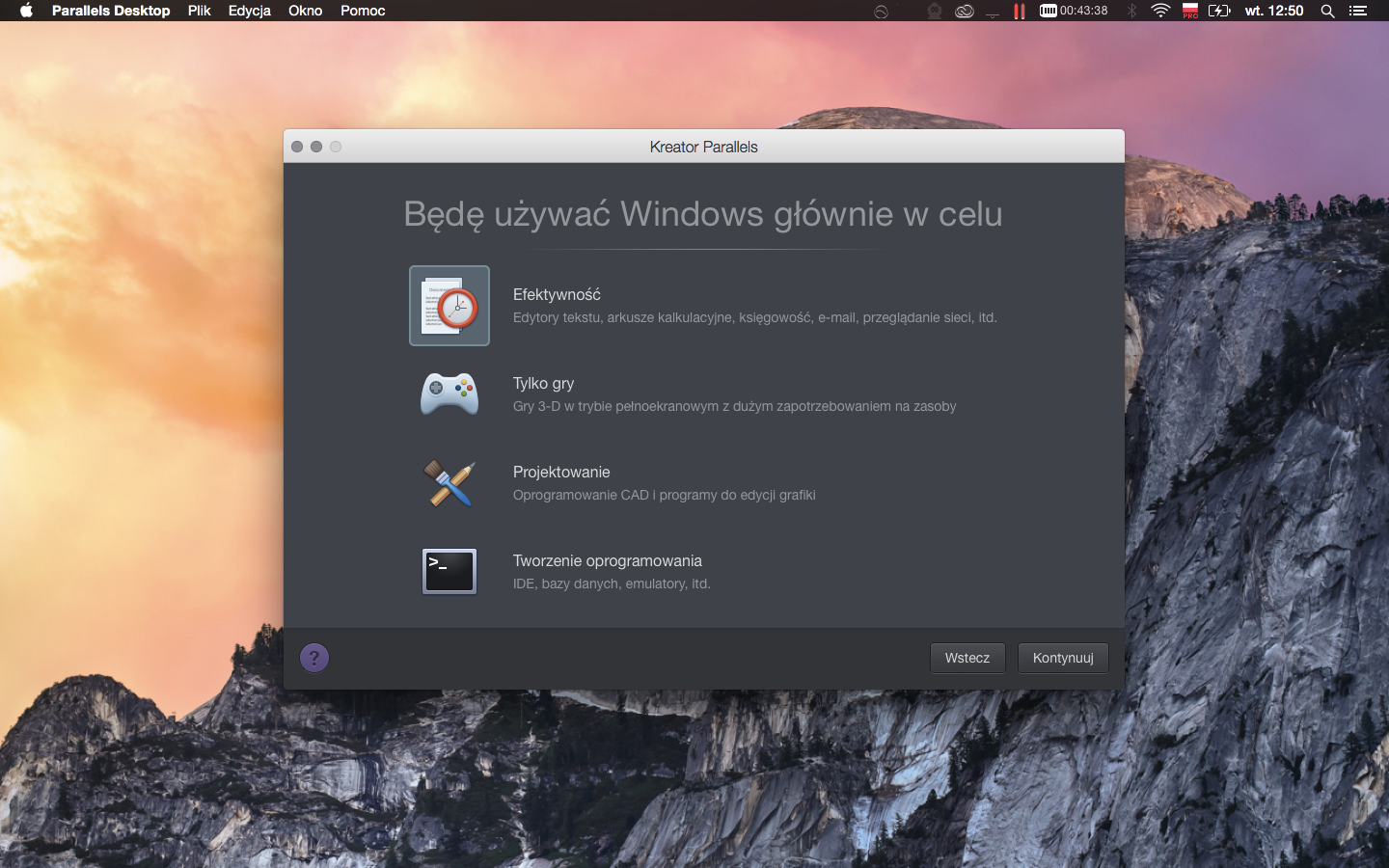This screenshot has height=868, width=1389.
Task: Click the IDE, bazy danych, emulatory description
Action: coord(612,583)
